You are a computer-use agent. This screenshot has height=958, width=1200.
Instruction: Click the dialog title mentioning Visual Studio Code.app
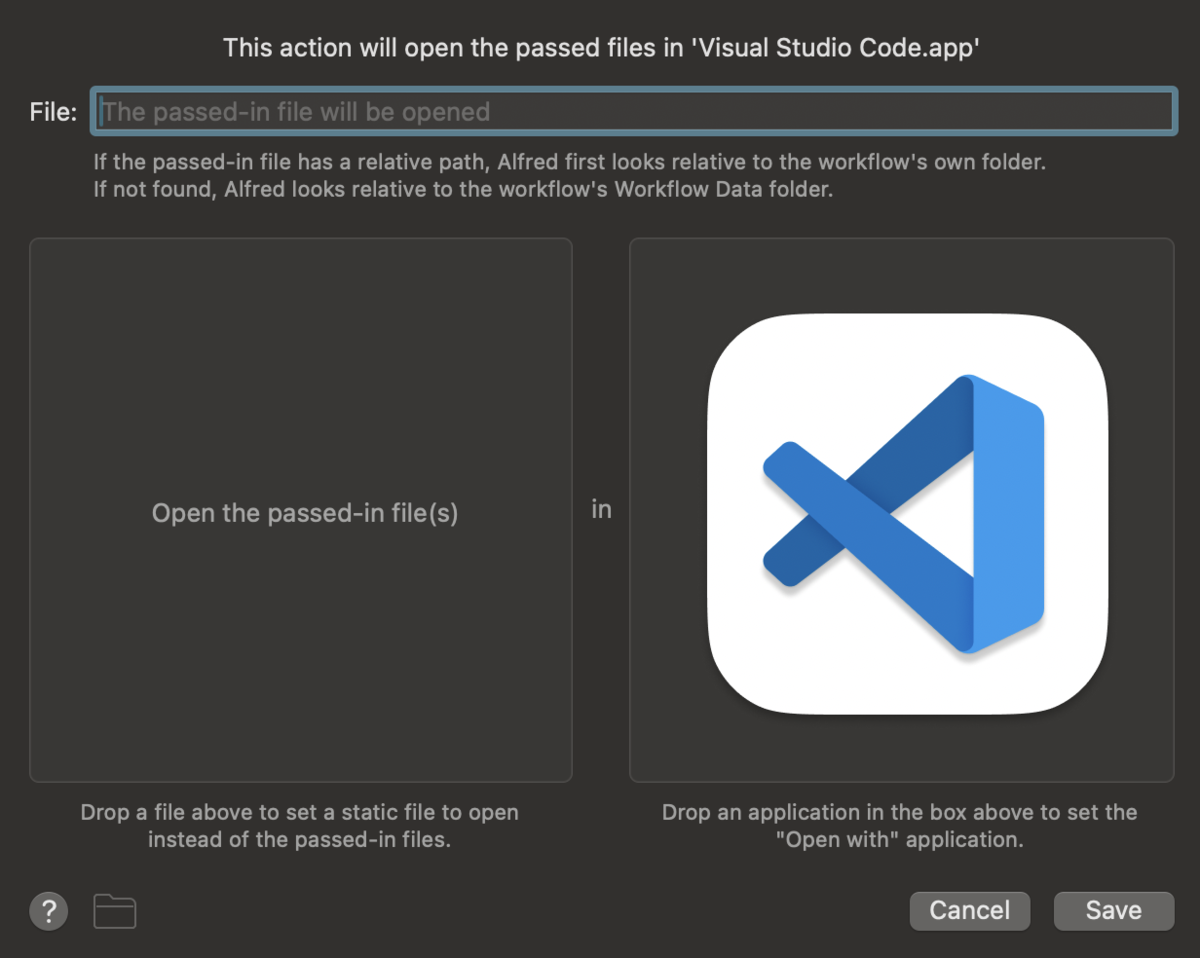click(600, 47)
